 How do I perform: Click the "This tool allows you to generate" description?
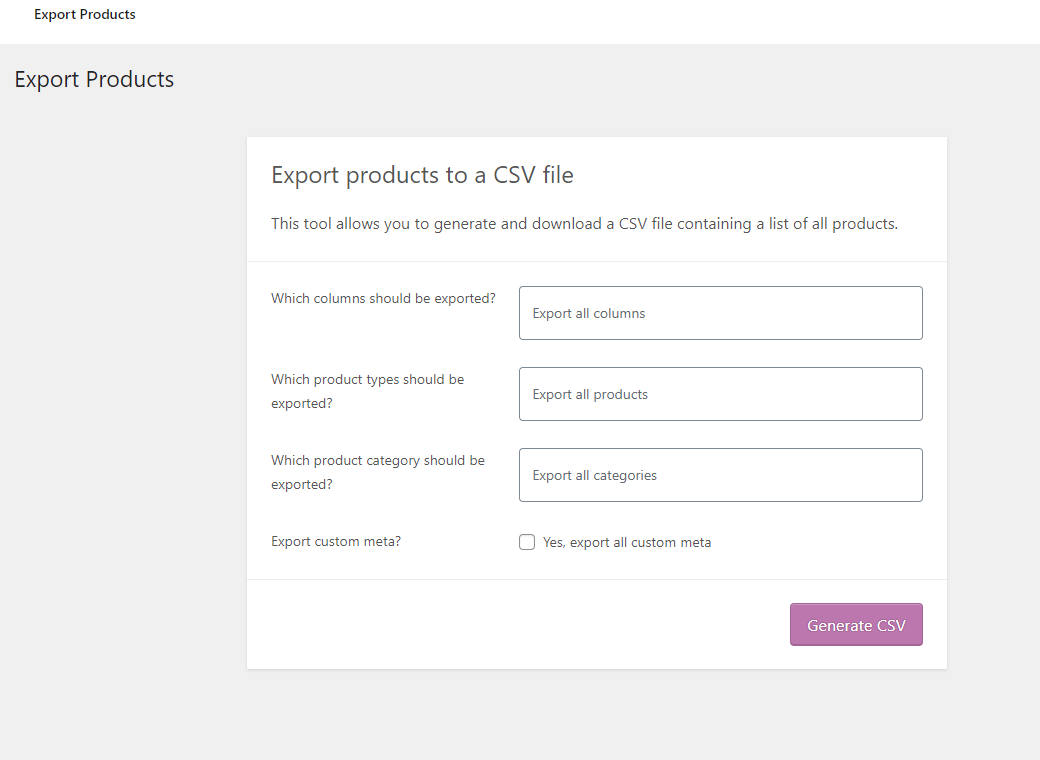(x=584, y=224)
